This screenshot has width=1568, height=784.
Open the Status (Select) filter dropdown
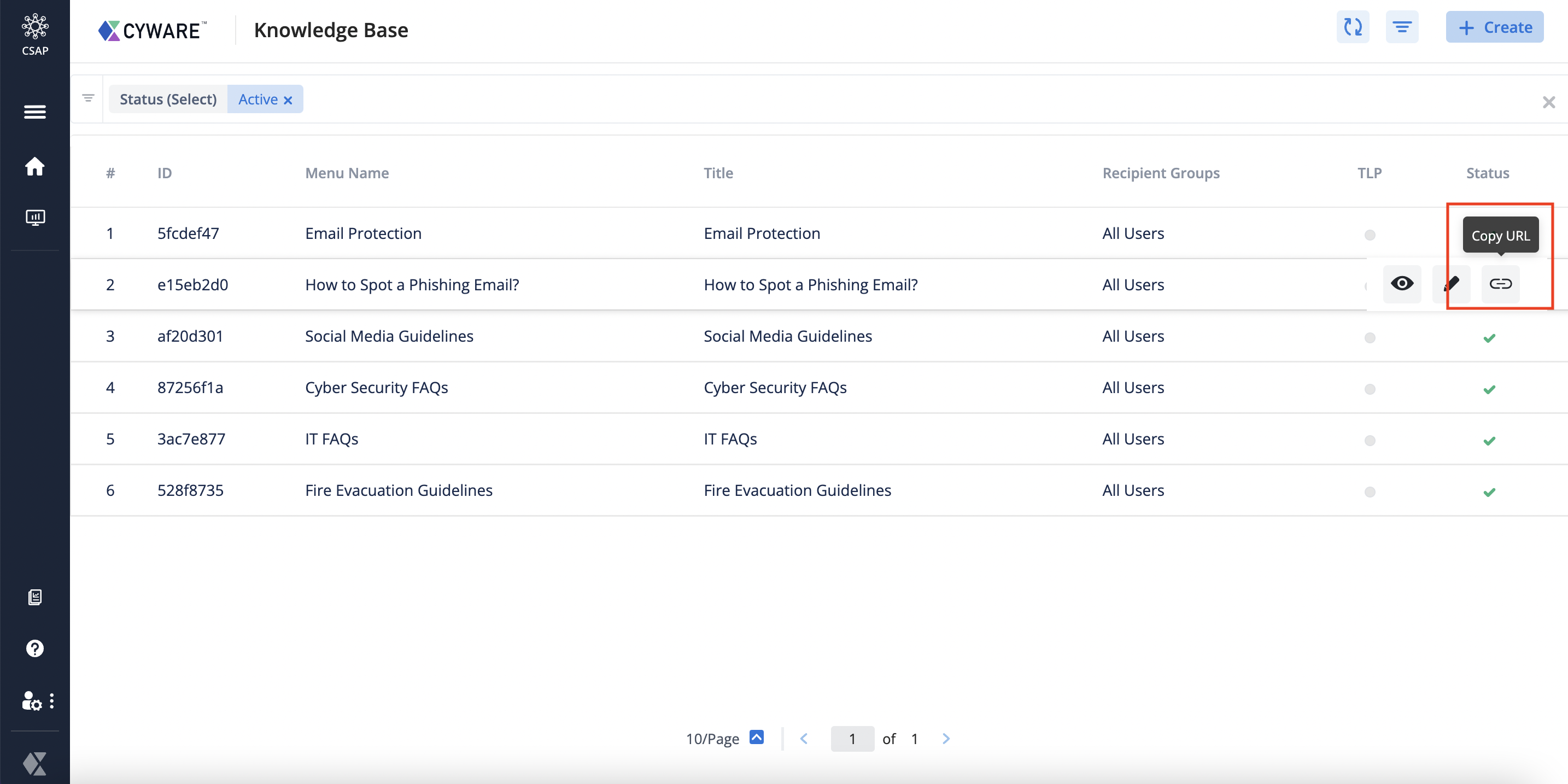point(168,99)
